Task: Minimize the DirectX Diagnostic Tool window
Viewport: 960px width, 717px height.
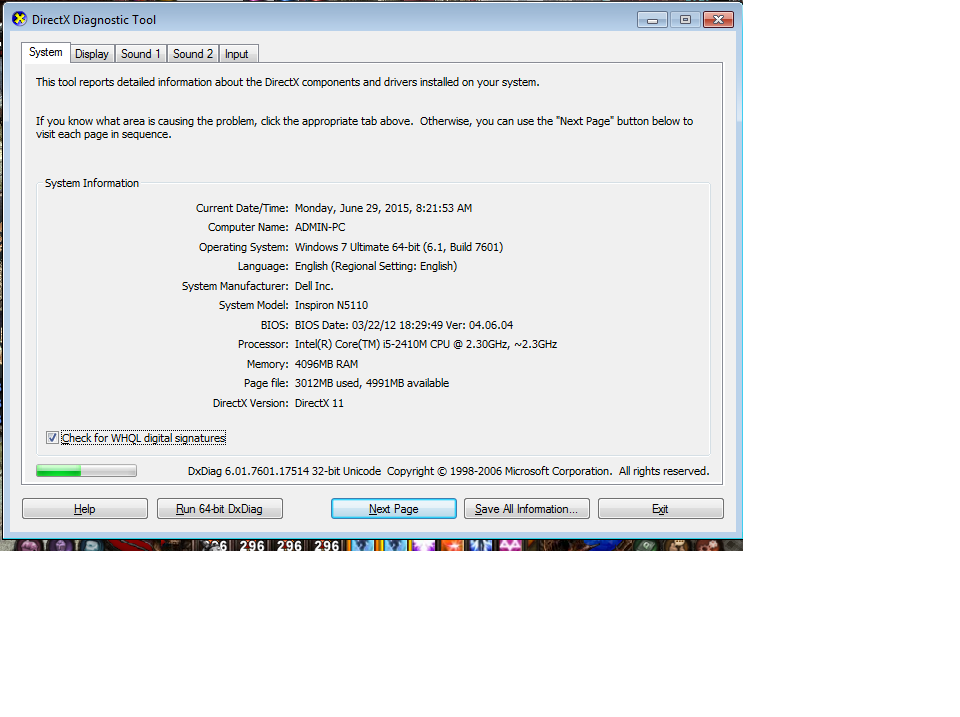Action: pyautogui.click(x=652, y=20)
